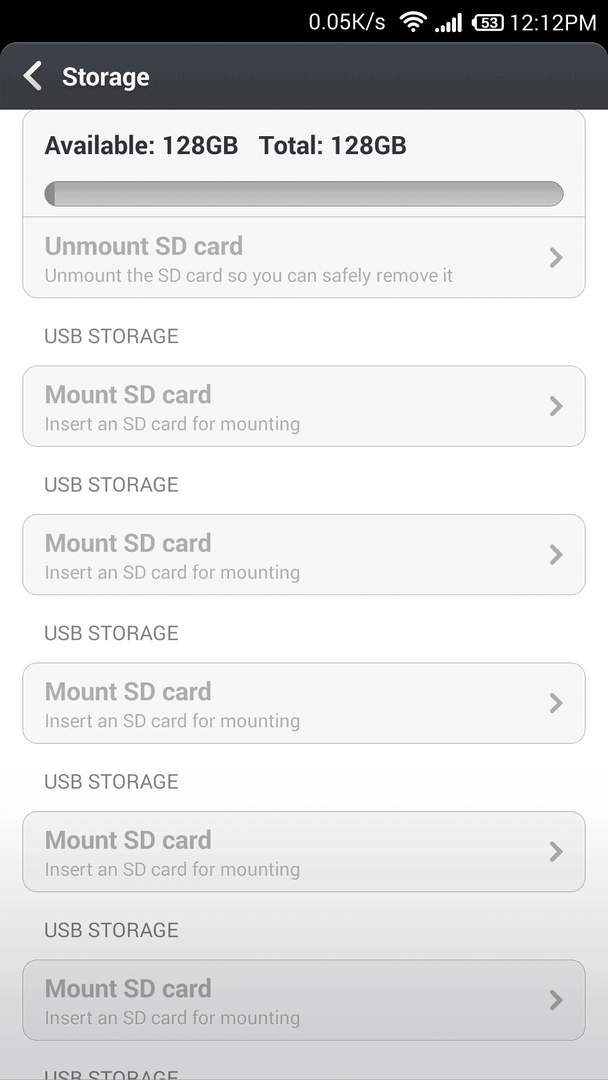Tap the battery icon showing 53
608x1080 pixels.
tap(488, 23)
